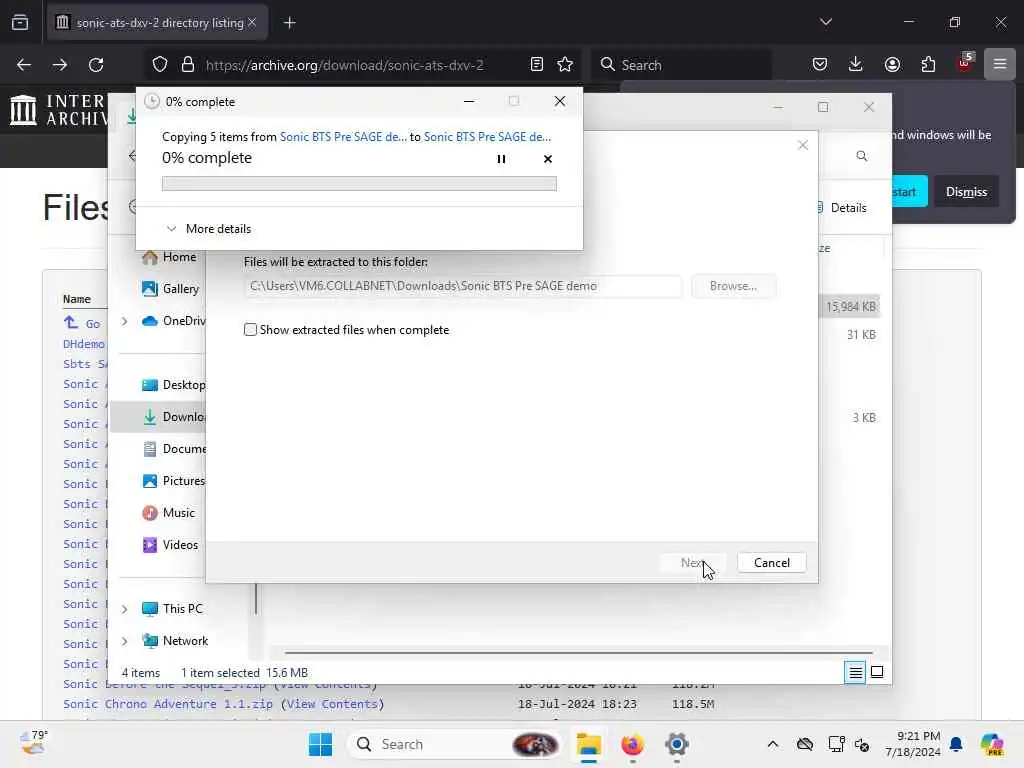Click Explorer horizontal scrollbar
The image size is (1024, 768).
[578, 652]
